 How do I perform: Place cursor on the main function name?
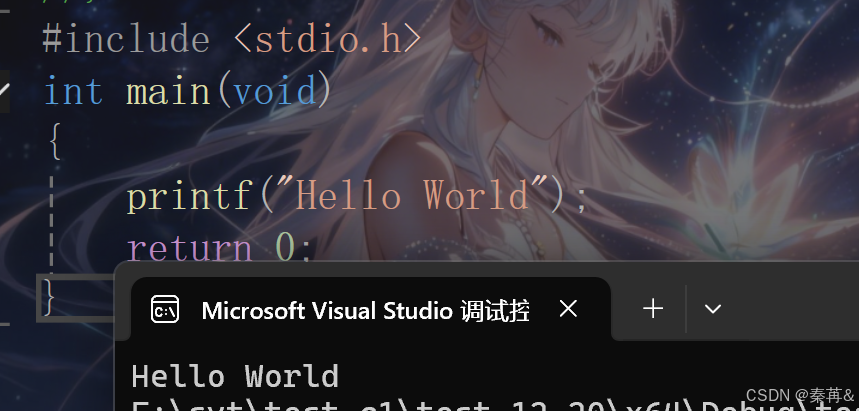[x=168, y=92]
